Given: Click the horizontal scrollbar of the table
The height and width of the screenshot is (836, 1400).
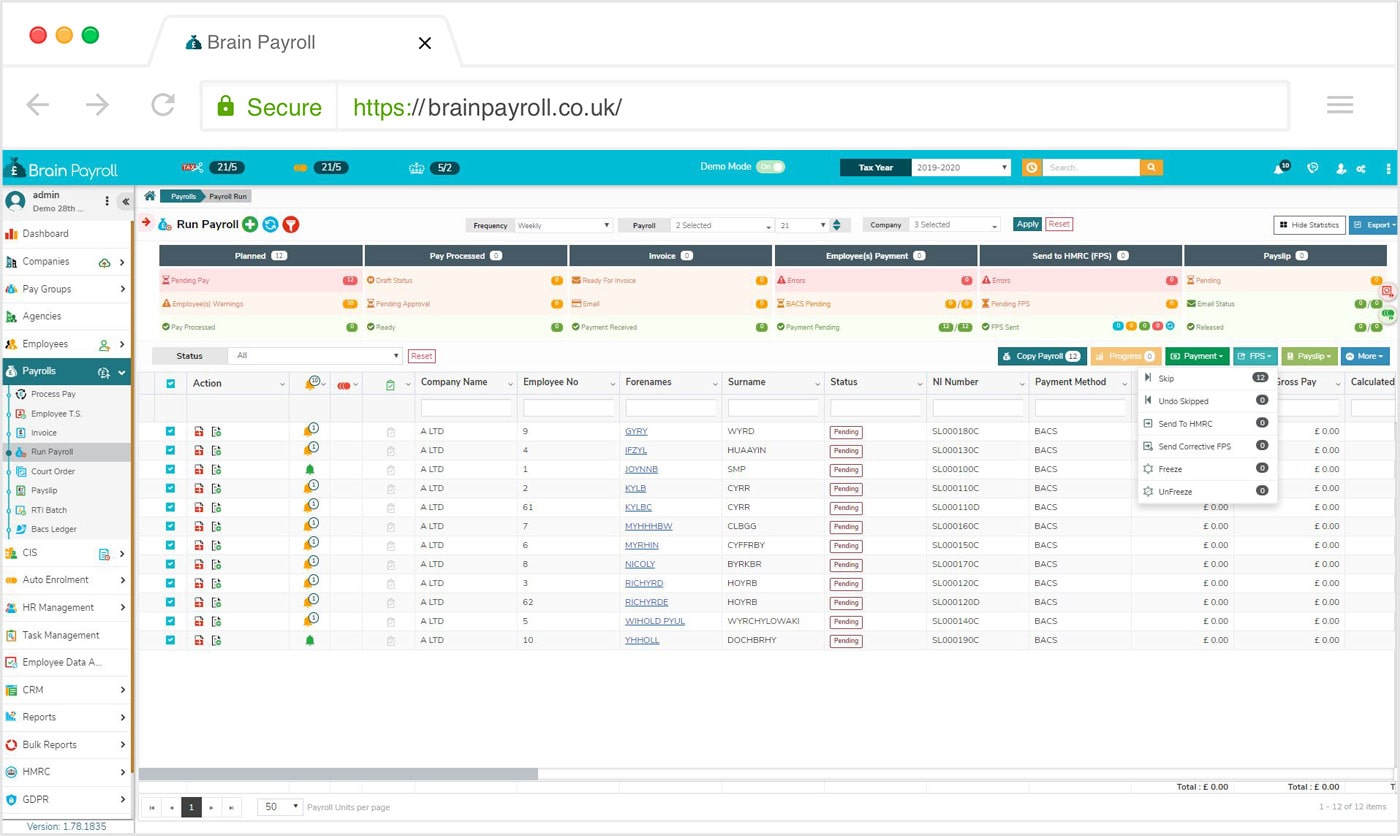Looking at the screenshot, I should pos(338,773).
